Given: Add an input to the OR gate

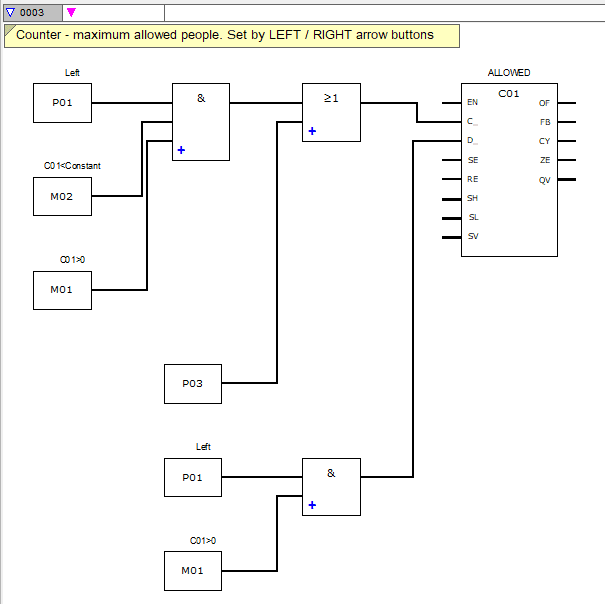Looking at the screenshot, I should coord(312,131).
